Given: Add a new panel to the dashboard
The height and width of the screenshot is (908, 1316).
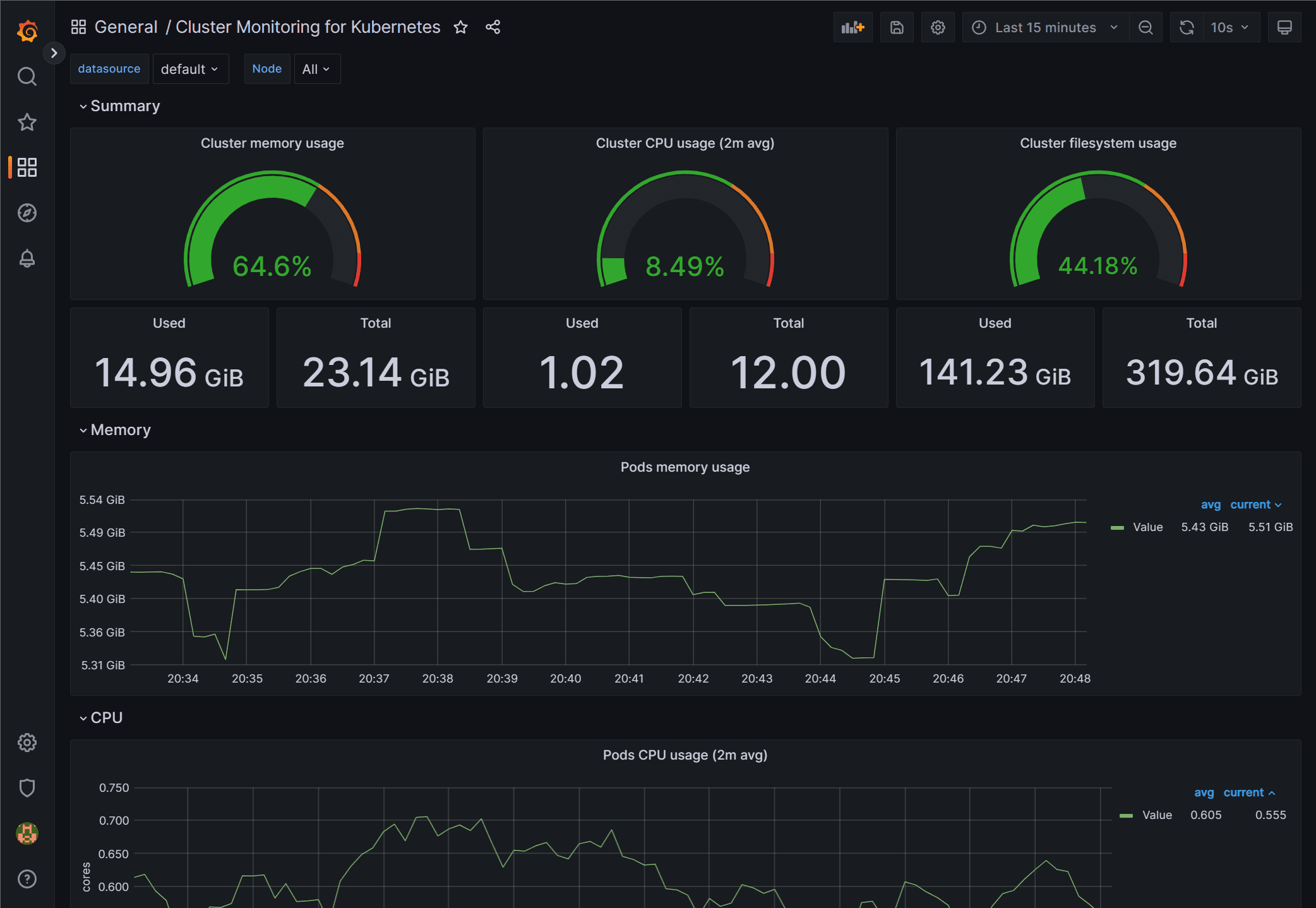Looking at the screenshot, I should point(852,27).
